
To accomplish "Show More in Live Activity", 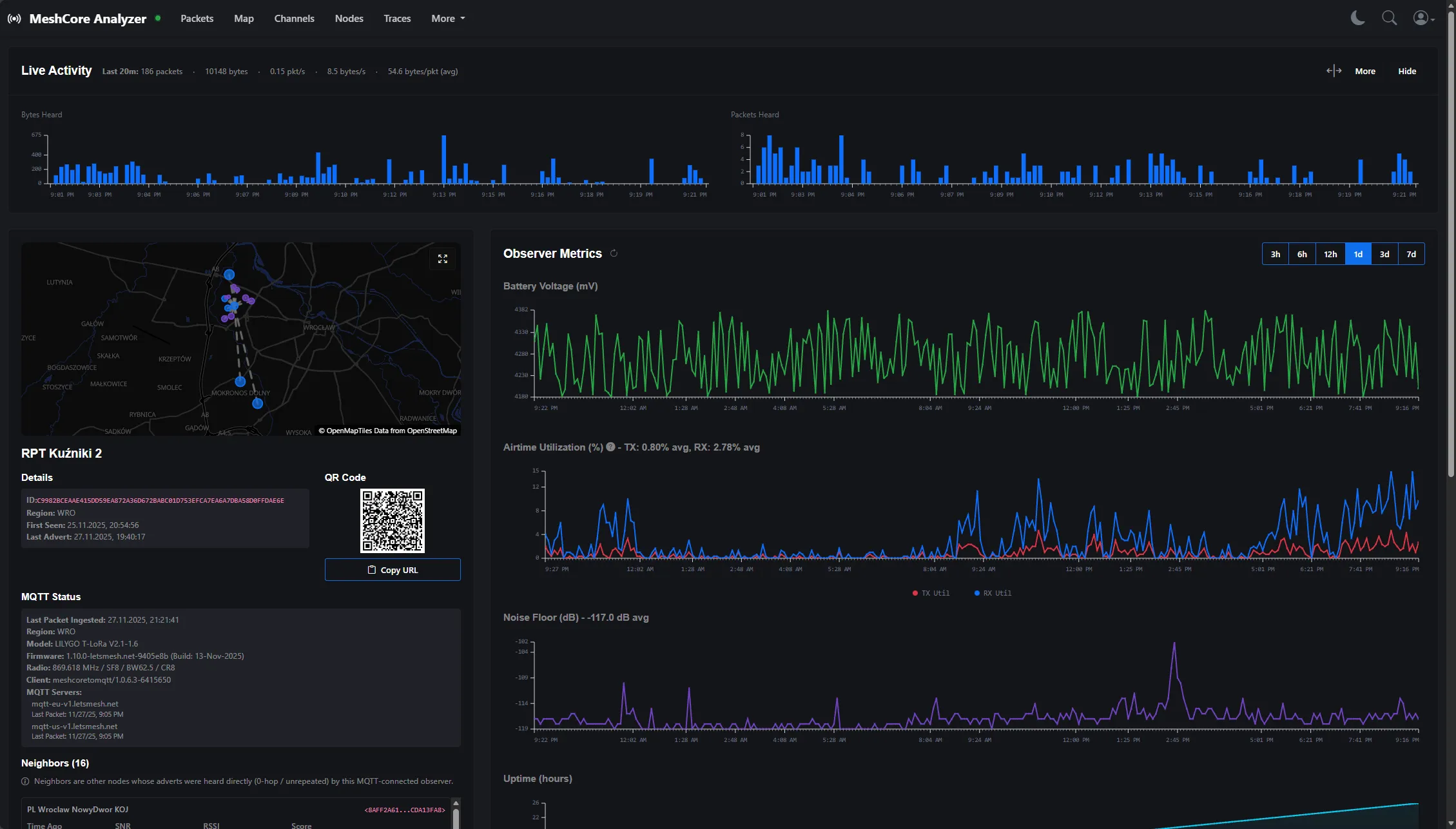I will (1364, 71).
